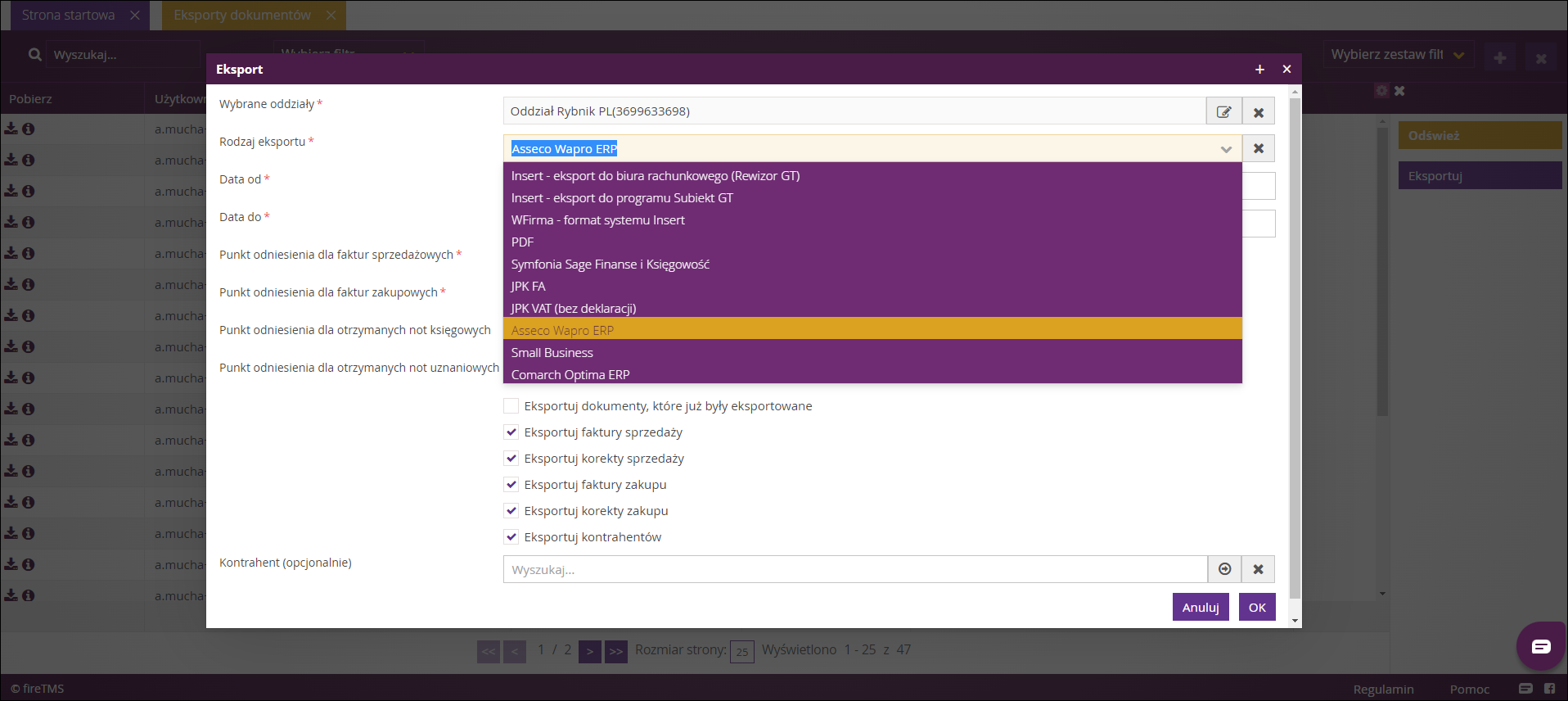This screenshot has width=1568, height=701.
Task: Enable exporting already exported documents
Action: 511,405
